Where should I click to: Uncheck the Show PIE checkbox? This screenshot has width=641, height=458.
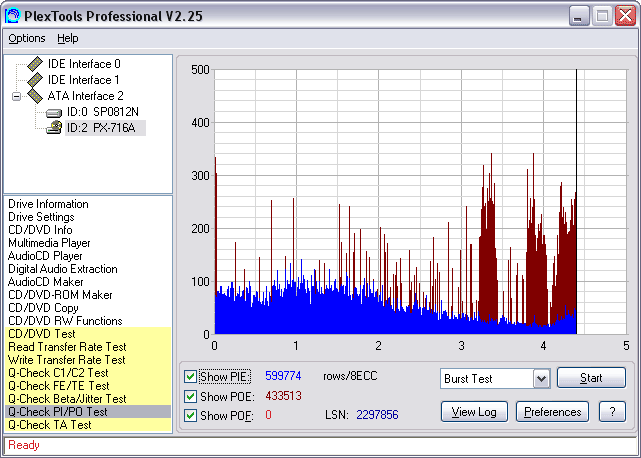coord(190,376)
